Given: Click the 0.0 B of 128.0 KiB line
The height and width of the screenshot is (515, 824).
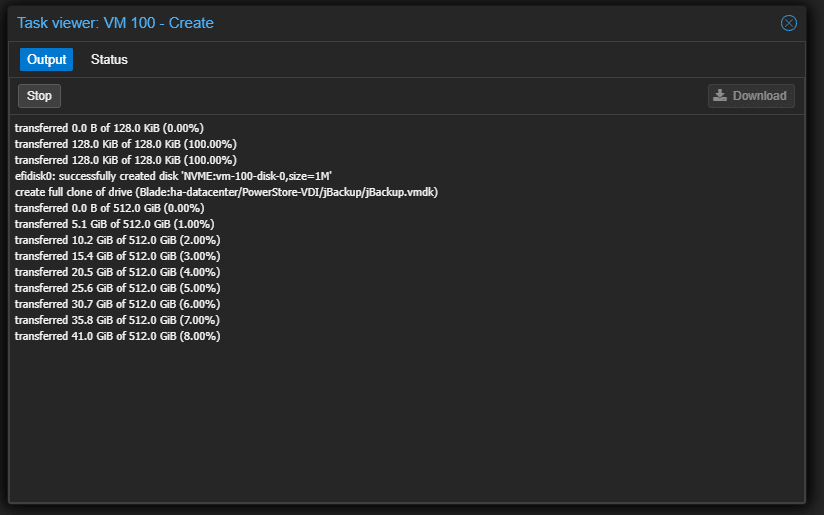Looking at the screenshot, I should pyautogui.click(x=109, y=128).
